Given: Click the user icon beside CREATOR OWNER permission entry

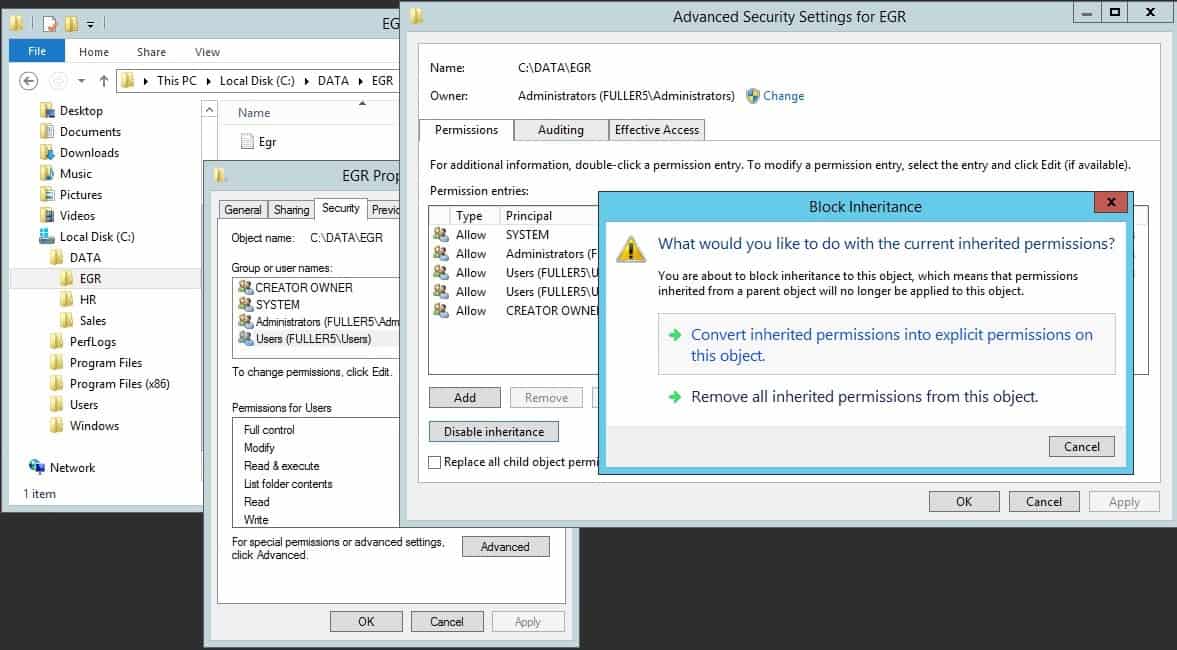Looking at the screenshot, I should (441, 310).
